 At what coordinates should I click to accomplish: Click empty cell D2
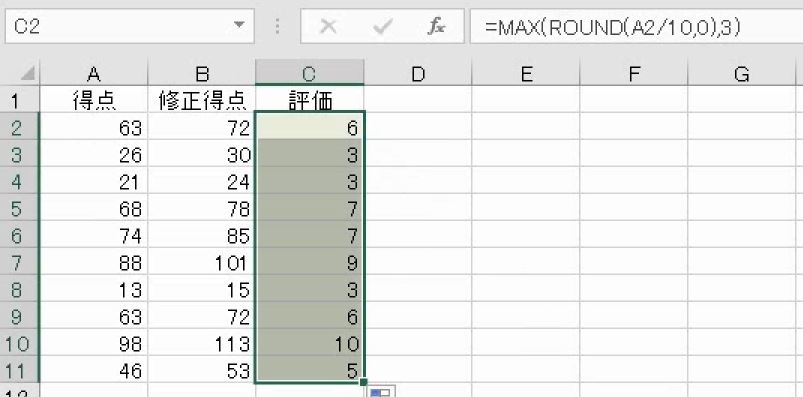pyautogui.click(x=418, y=127)
